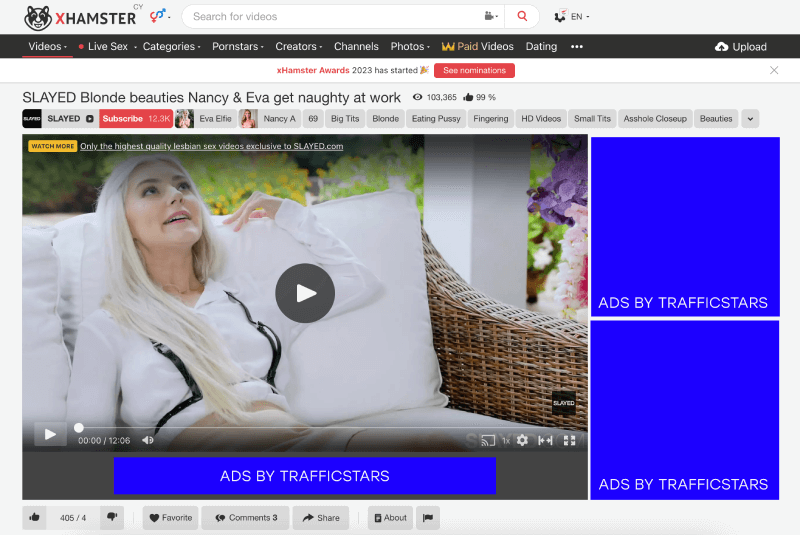The height and width of the screenshot is (535, 800).
Task: Expand the Categories menu
Action: tap(171, 46)
